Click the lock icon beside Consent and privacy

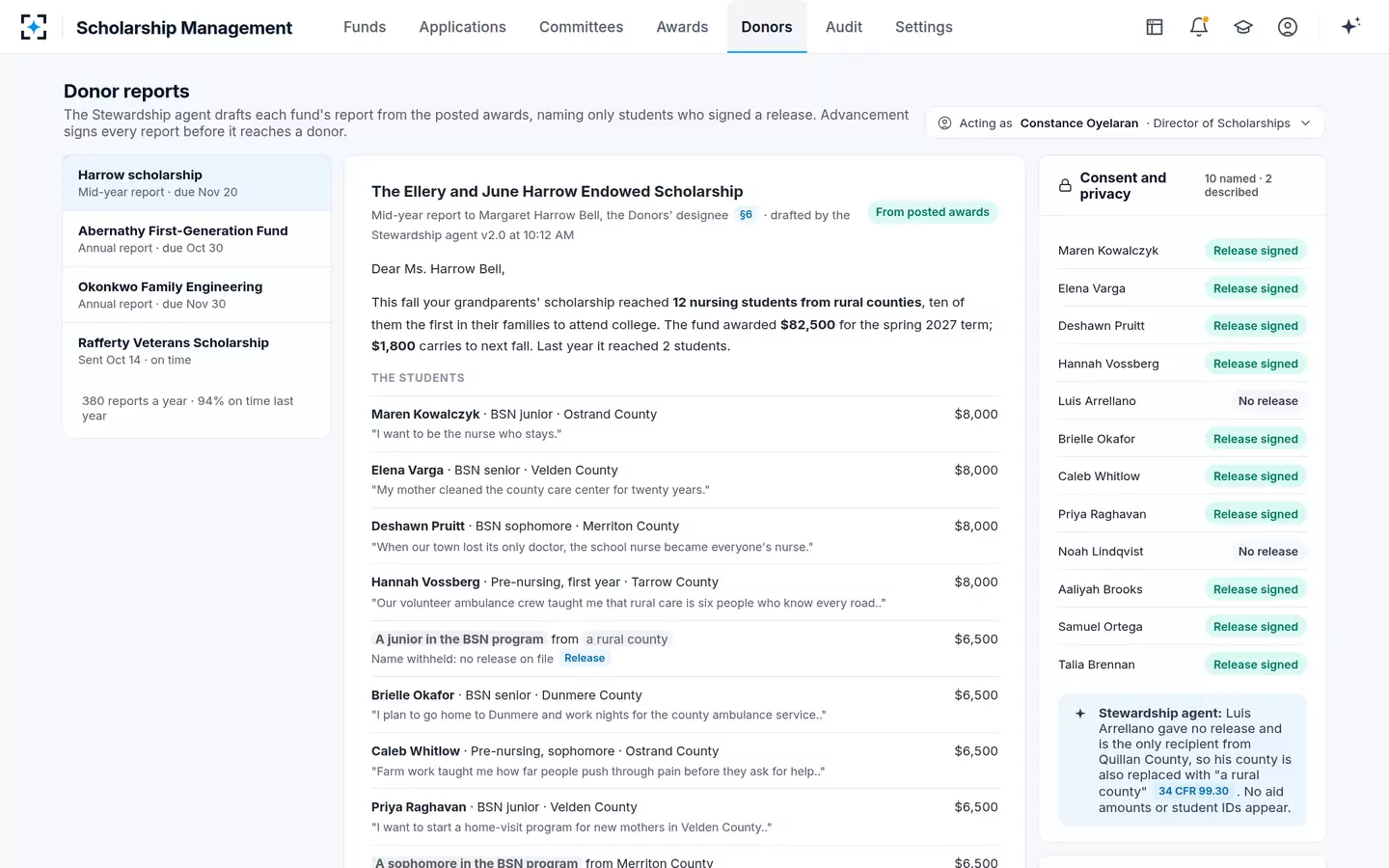coord(1065,185)
